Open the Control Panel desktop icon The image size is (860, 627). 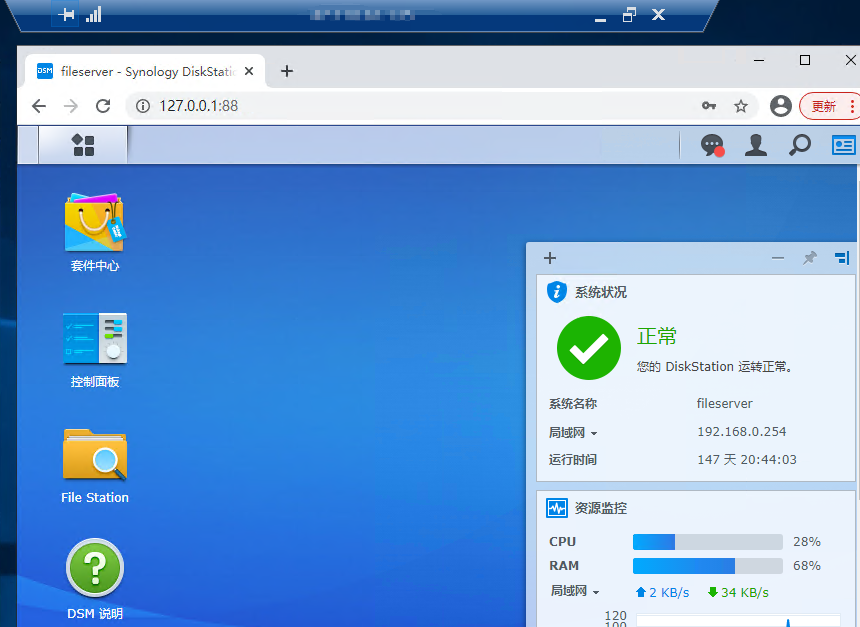[95, 338]
